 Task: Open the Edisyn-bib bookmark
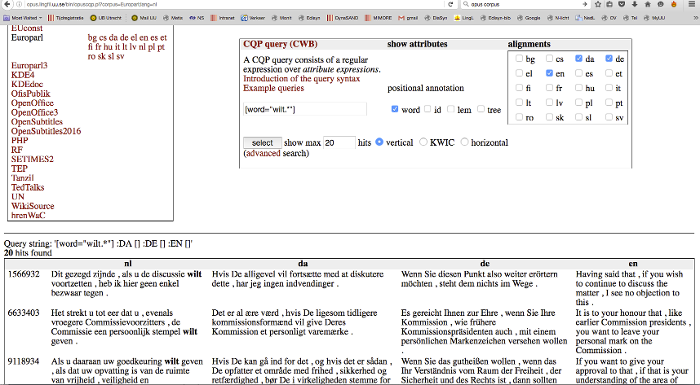tap(495, 18)
